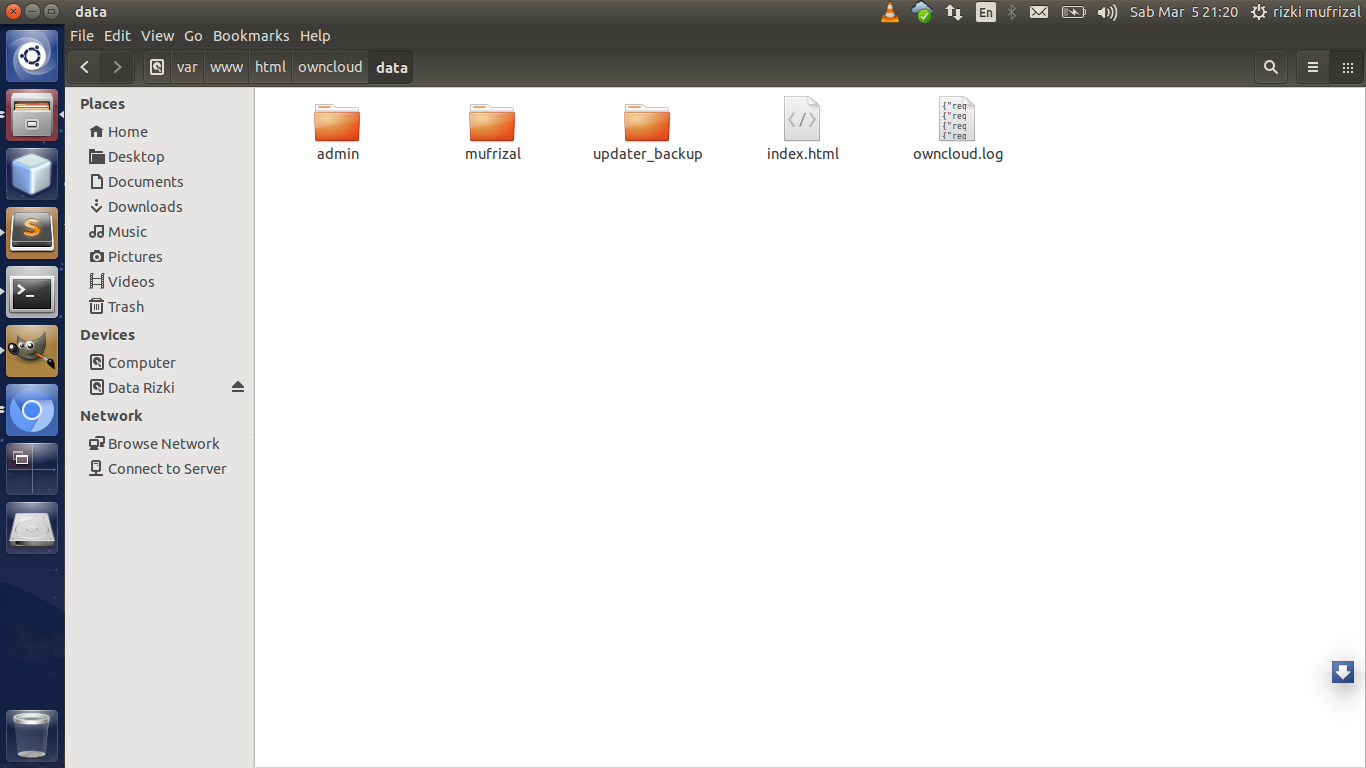This screenshot has width=1366, height=768.
Task: Open Sublime Text from the launcher
Action: (32, 233)
